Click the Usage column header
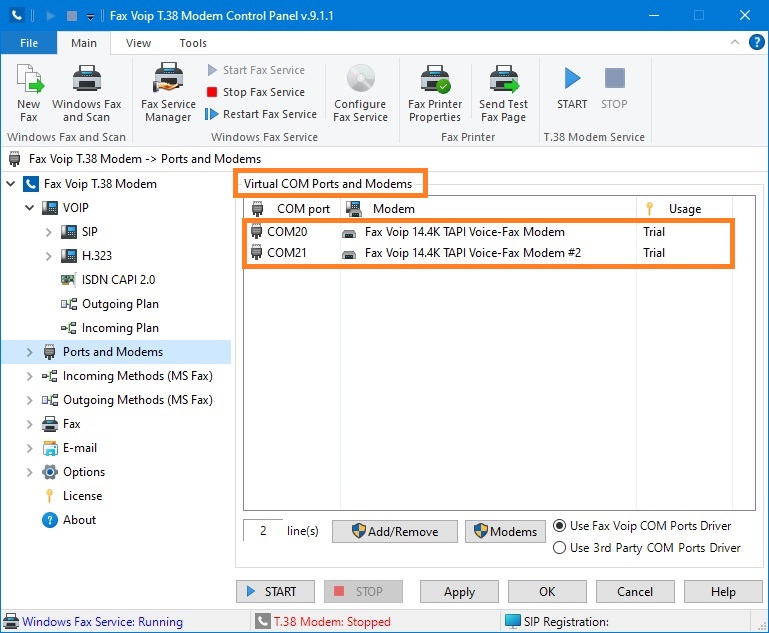769x633 pixels. pos(685,209)
